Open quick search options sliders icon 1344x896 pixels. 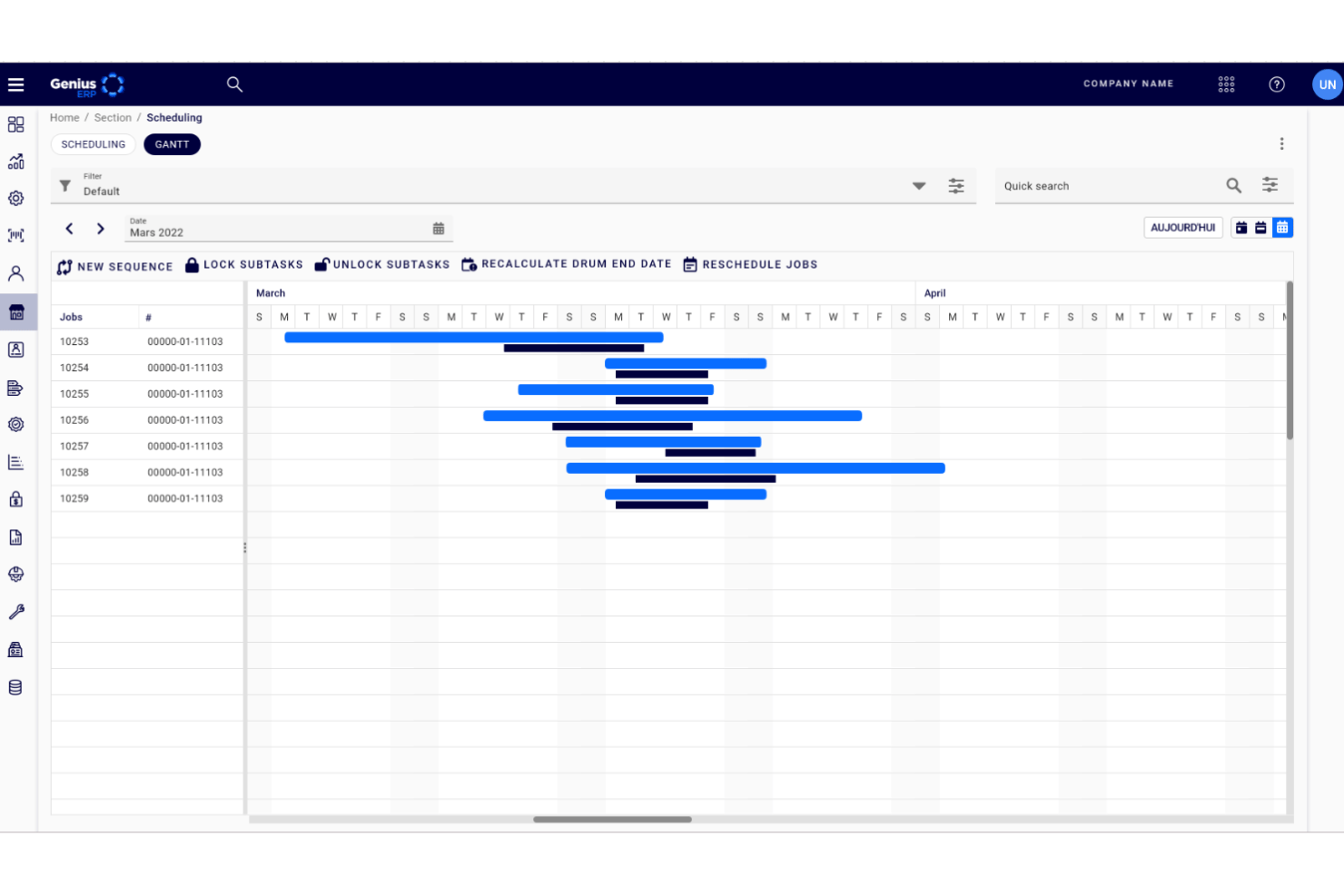1270,185
